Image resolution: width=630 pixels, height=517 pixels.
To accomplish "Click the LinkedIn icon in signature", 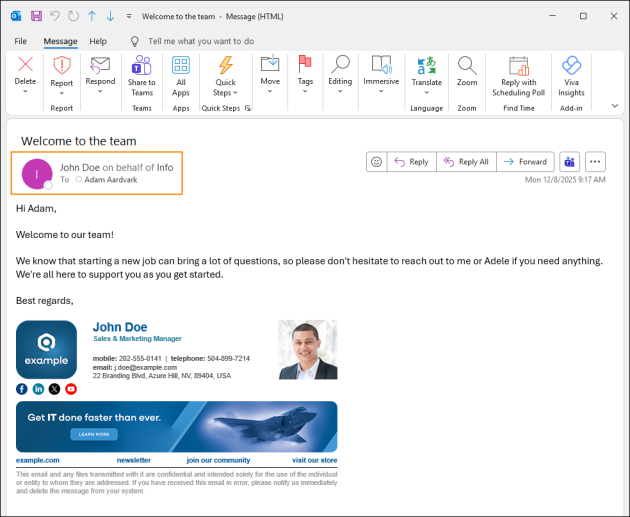I will tap(38, 389).
